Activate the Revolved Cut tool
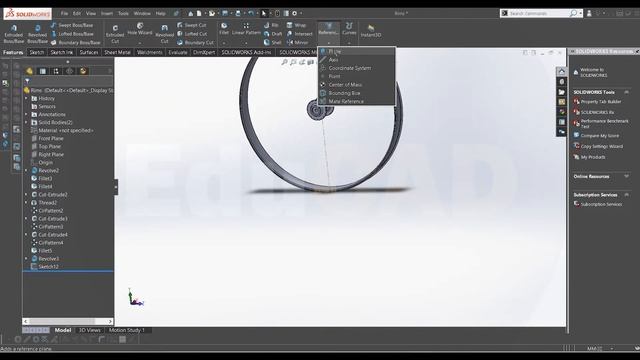Screen dimensions: 640x360 pyautogui.click(x=164, y=34)
